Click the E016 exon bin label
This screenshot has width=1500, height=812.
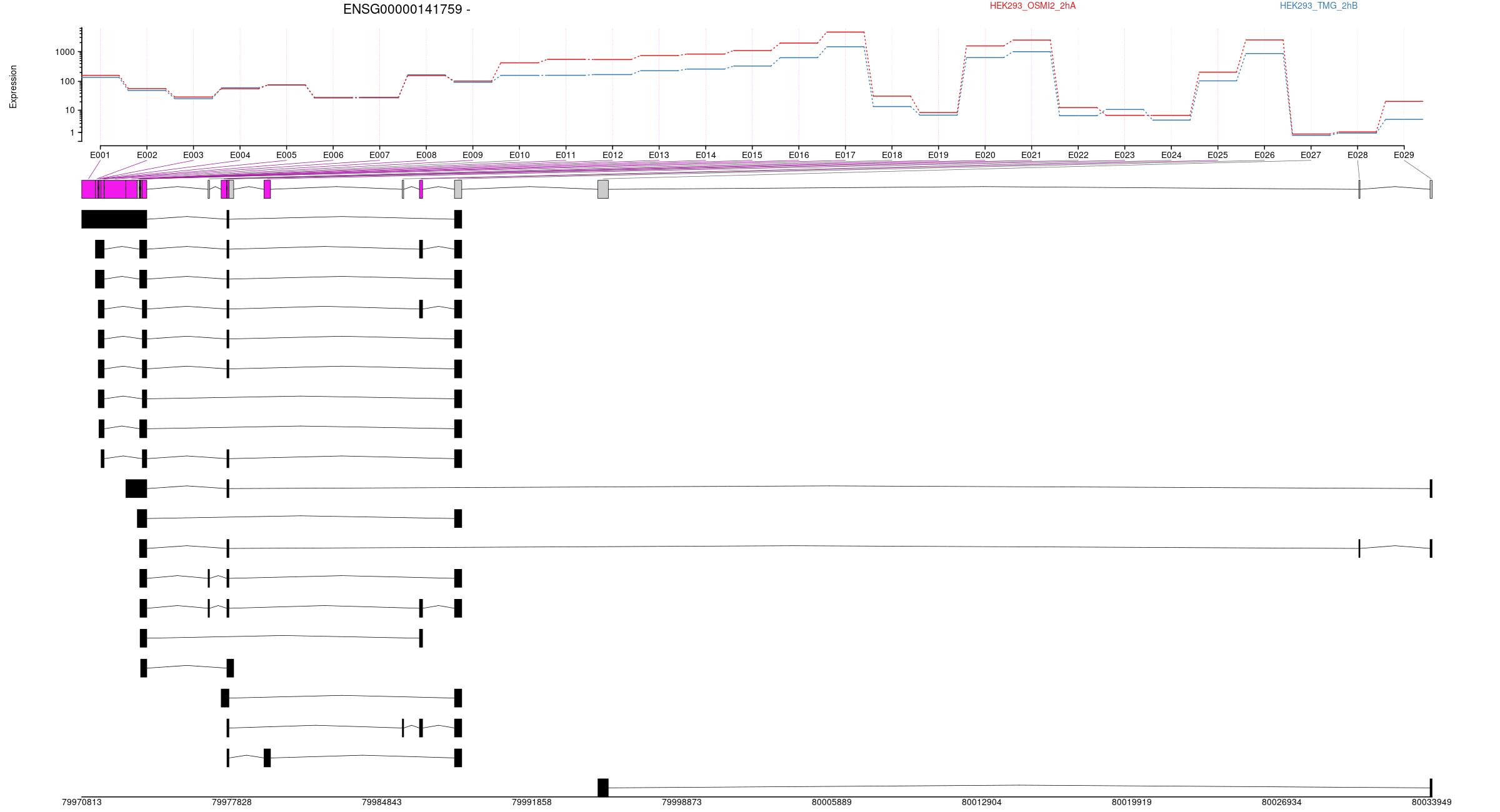pyautogui.click(x=799, y=155)
